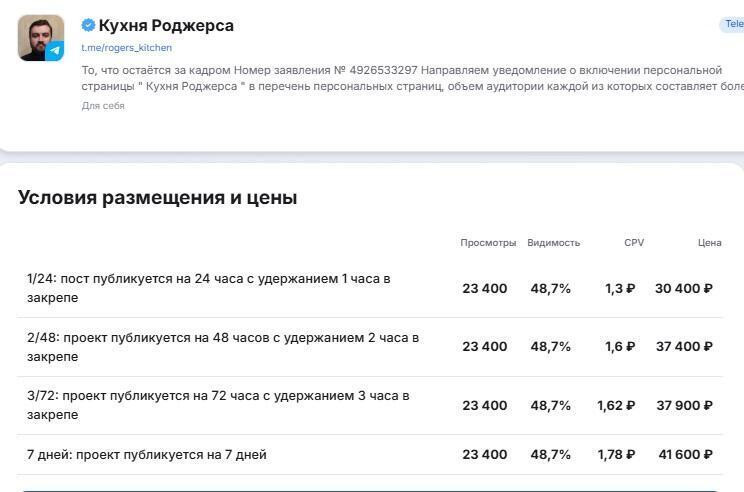Click the channel description text

400,77
